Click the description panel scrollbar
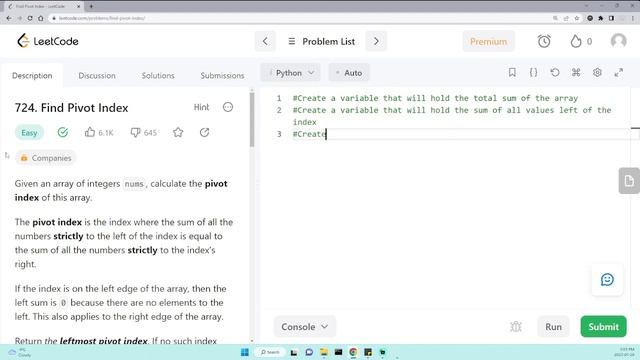This screenshot has height=360, width=640. [252, 120]
